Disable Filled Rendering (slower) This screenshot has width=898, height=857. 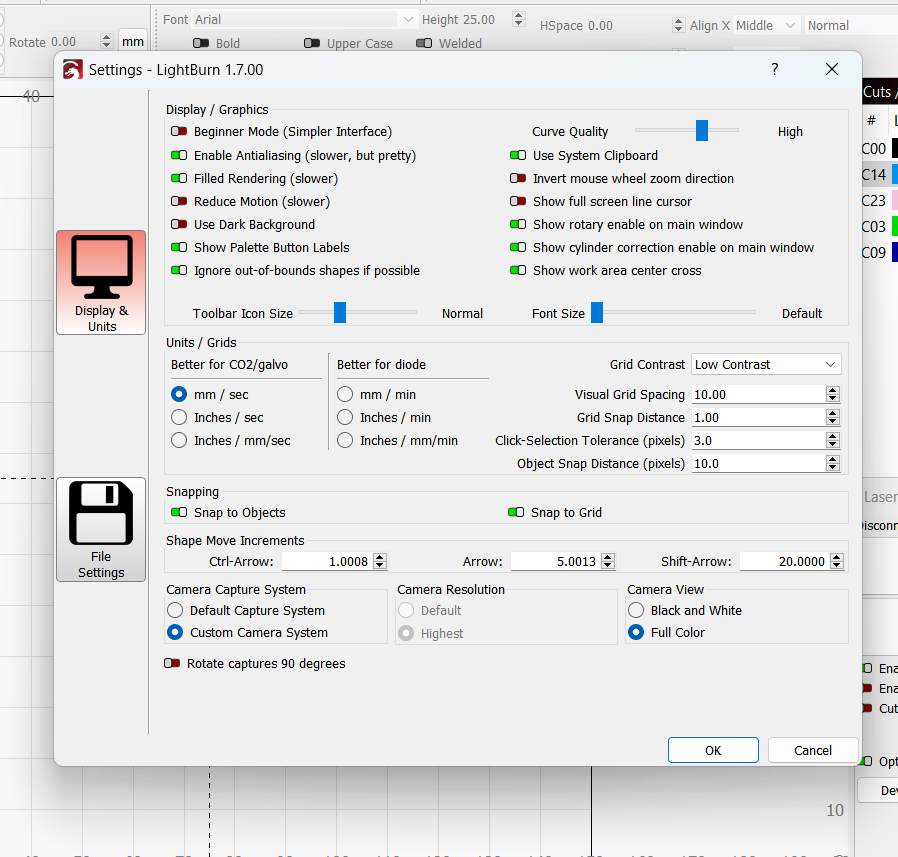179,178
